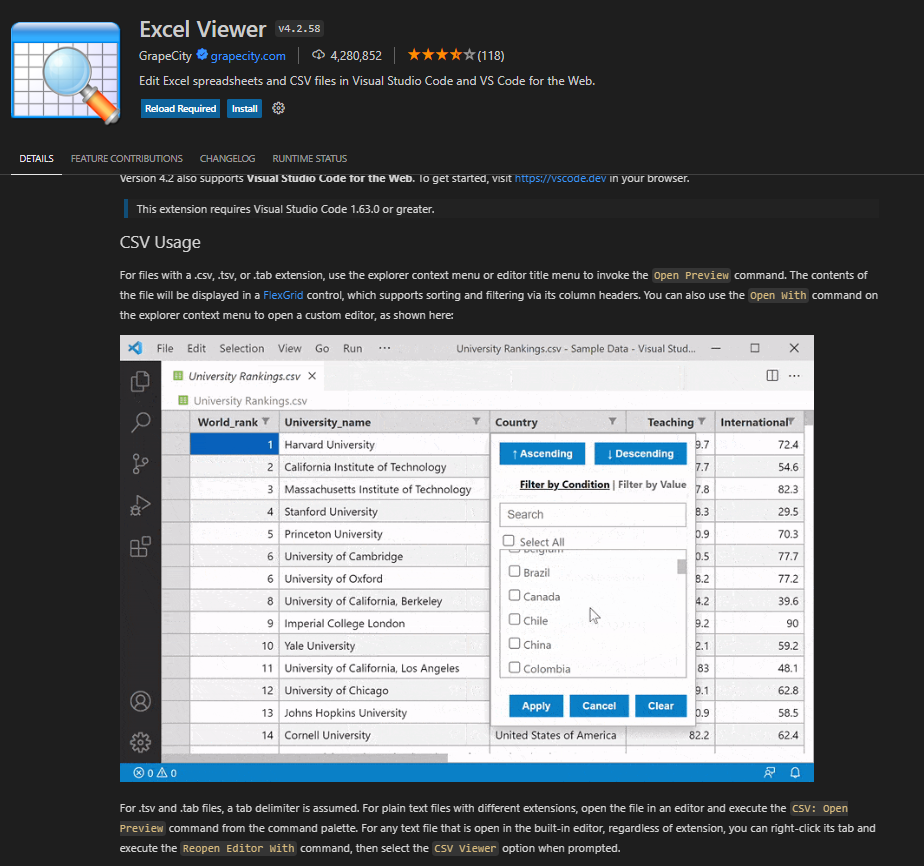Screen dimensions: 924x866
Task: Check the Select All checkbox
Action: click(509, 541)
